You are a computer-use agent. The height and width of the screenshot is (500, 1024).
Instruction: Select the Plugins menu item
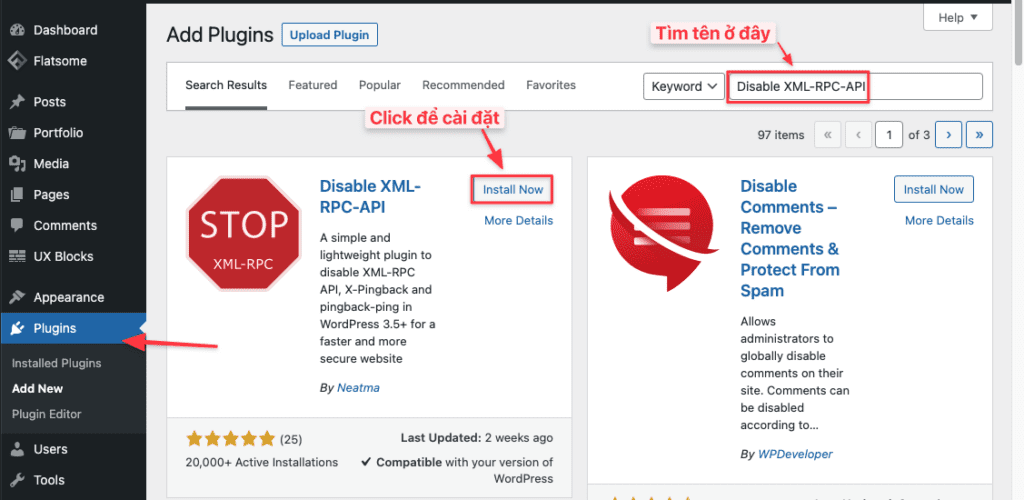72,328
